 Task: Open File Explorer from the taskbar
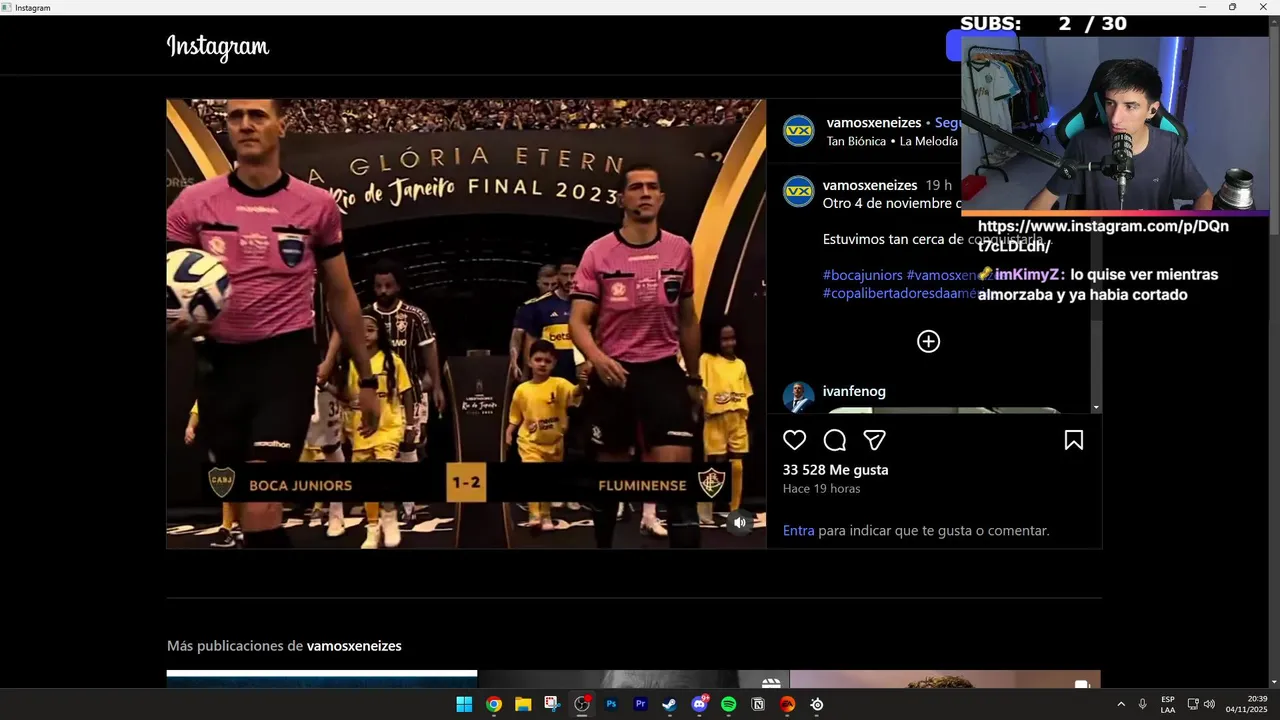coord(523,704)
